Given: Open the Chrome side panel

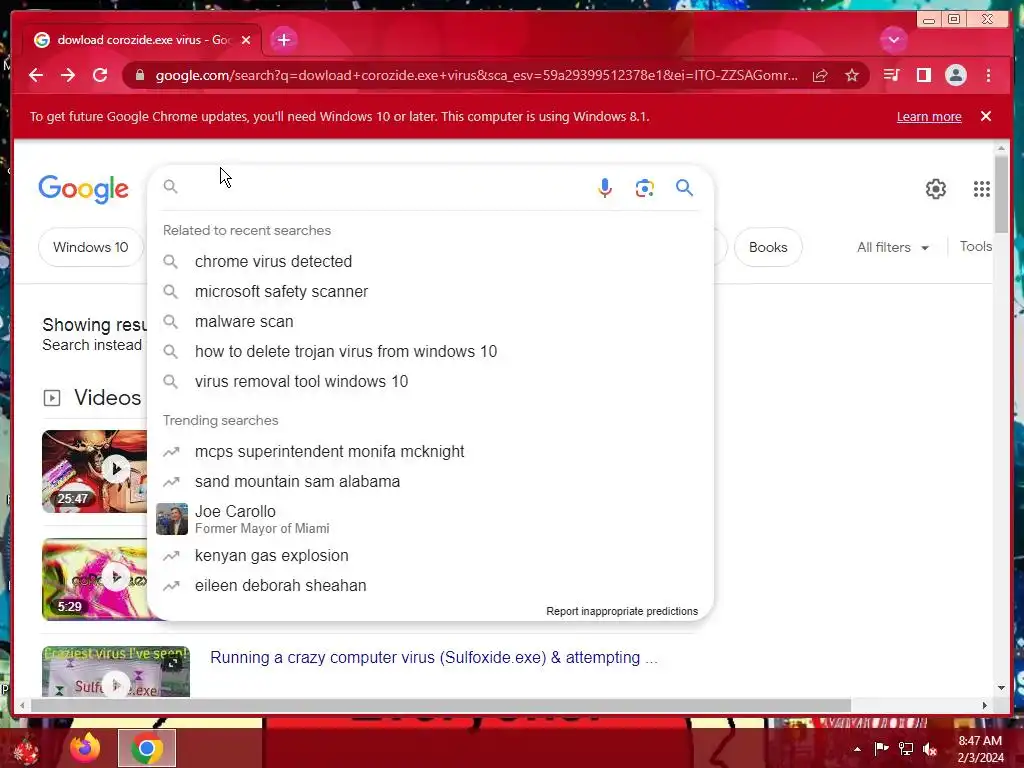Looking at the screenshot, I should coord(923,75).
